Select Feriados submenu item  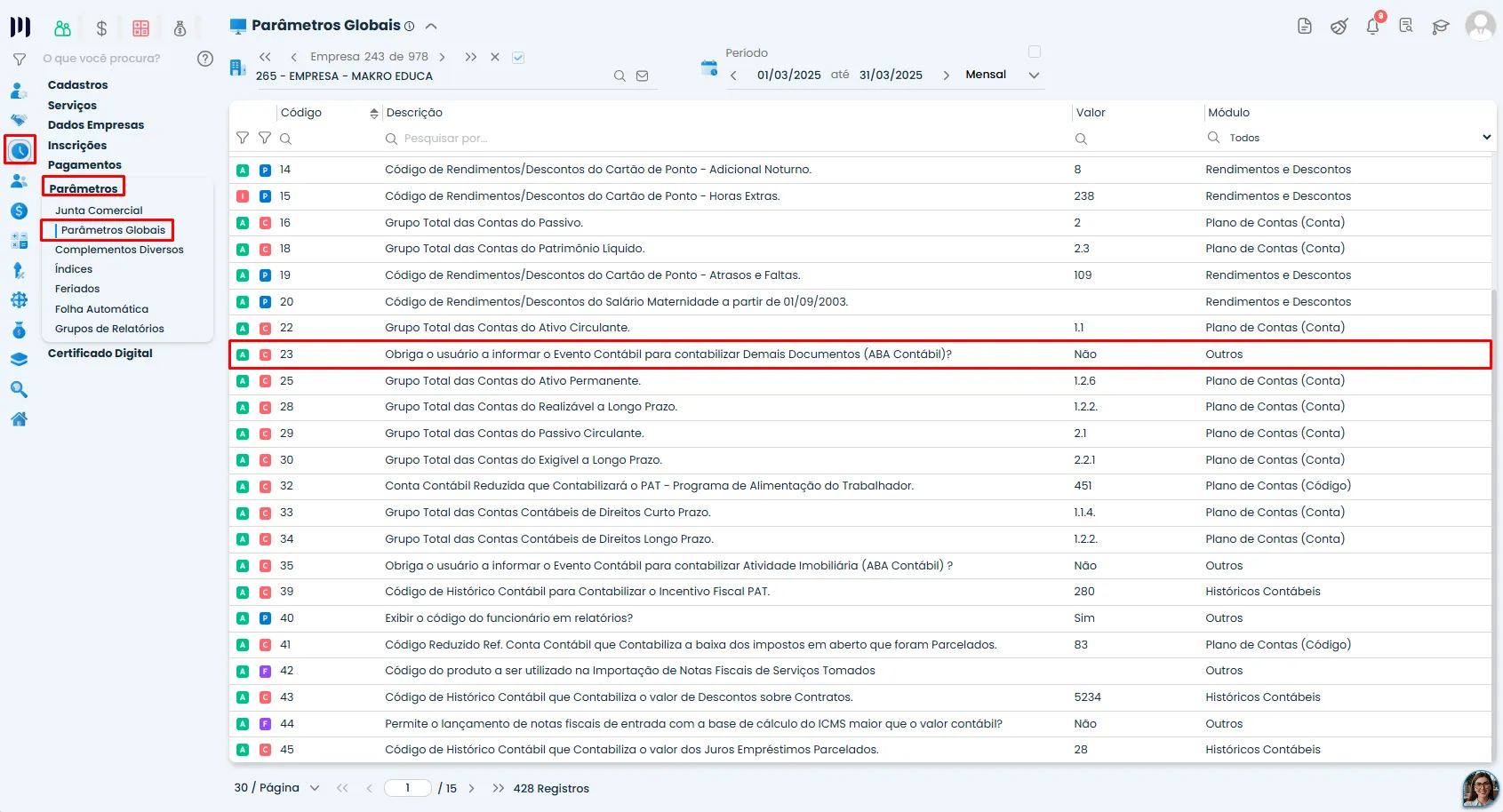coord(77,289)
